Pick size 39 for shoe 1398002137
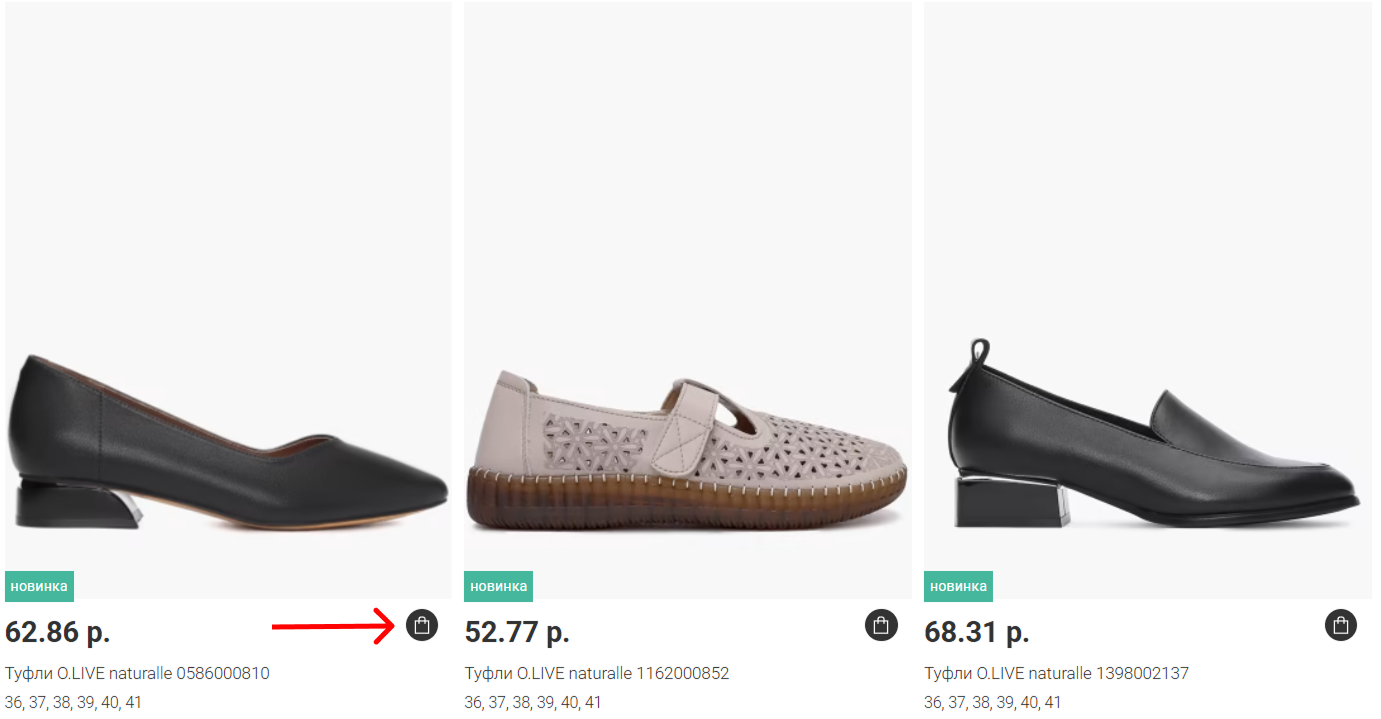This screenshot has width=1381, height=719. pos(1005,702)
